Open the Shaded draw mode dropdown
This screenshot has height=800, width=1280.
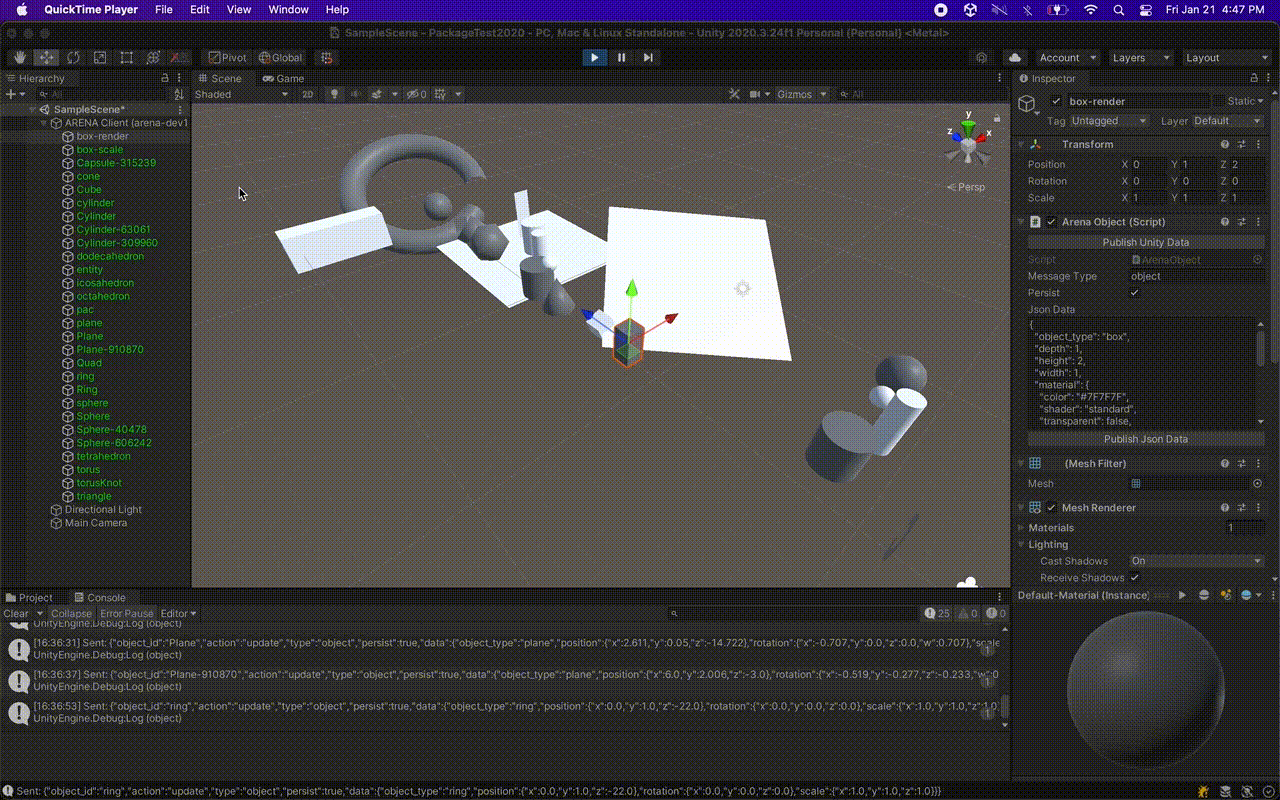[241, 94]
